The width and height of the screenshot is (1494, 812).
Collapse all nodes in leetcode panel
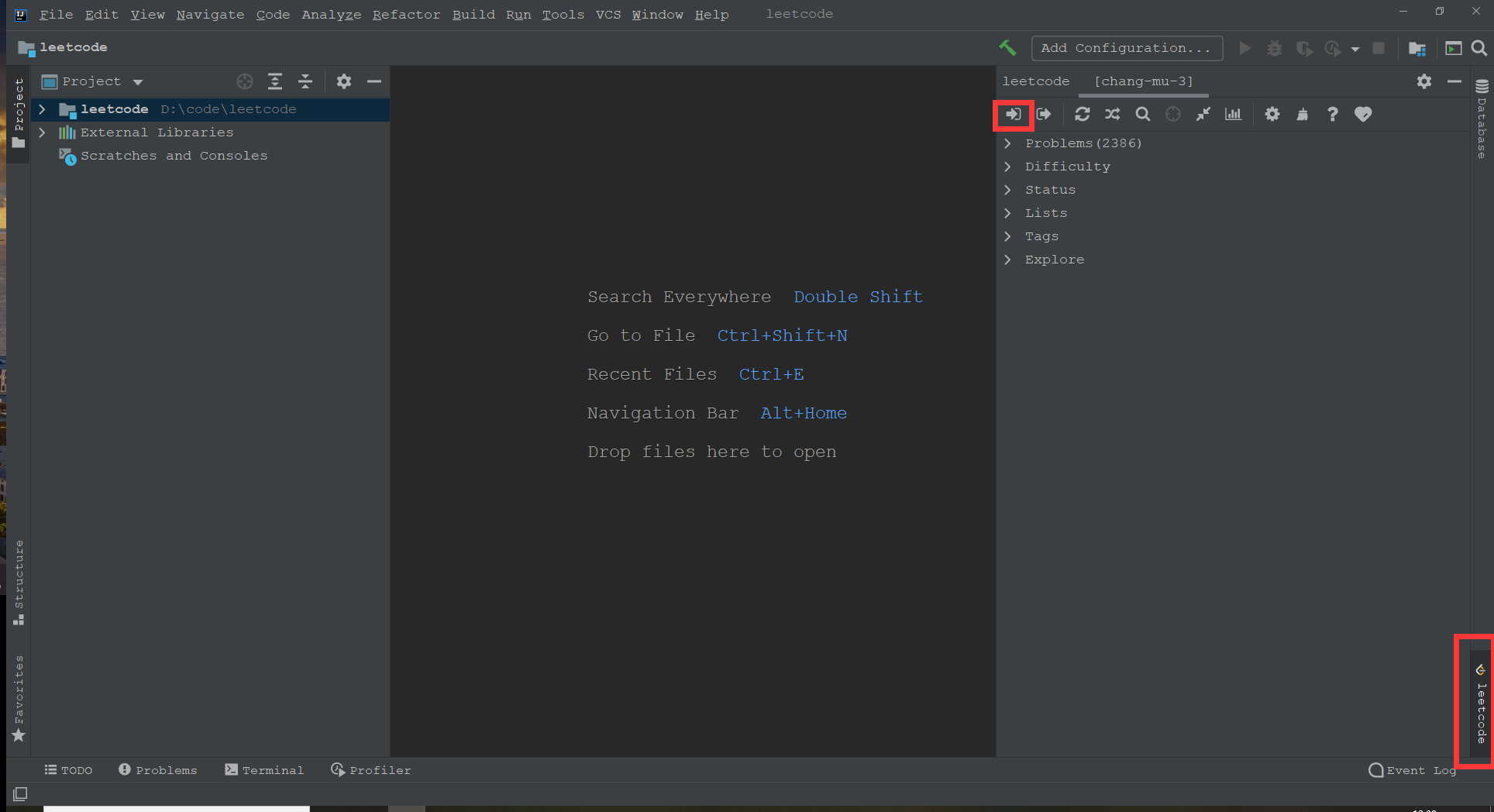1203,115
